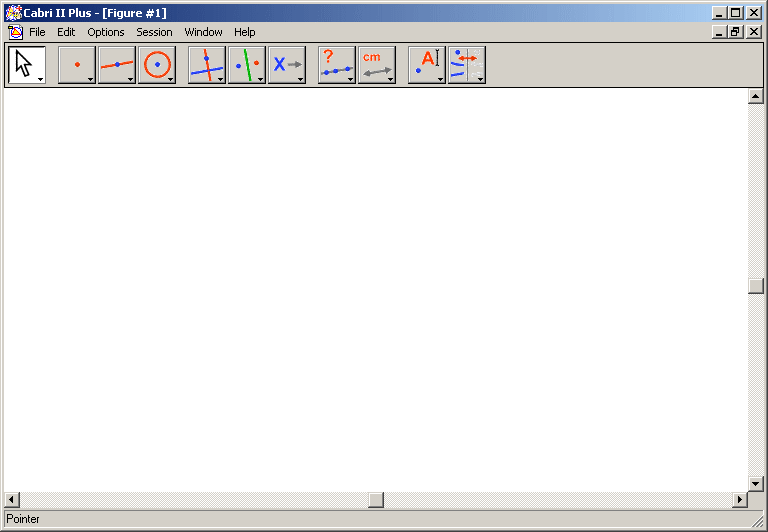Viewport: 768px width, 532px height.
Task: Click the vertical scrollbar up arrow
Action: tap(756, 97)
